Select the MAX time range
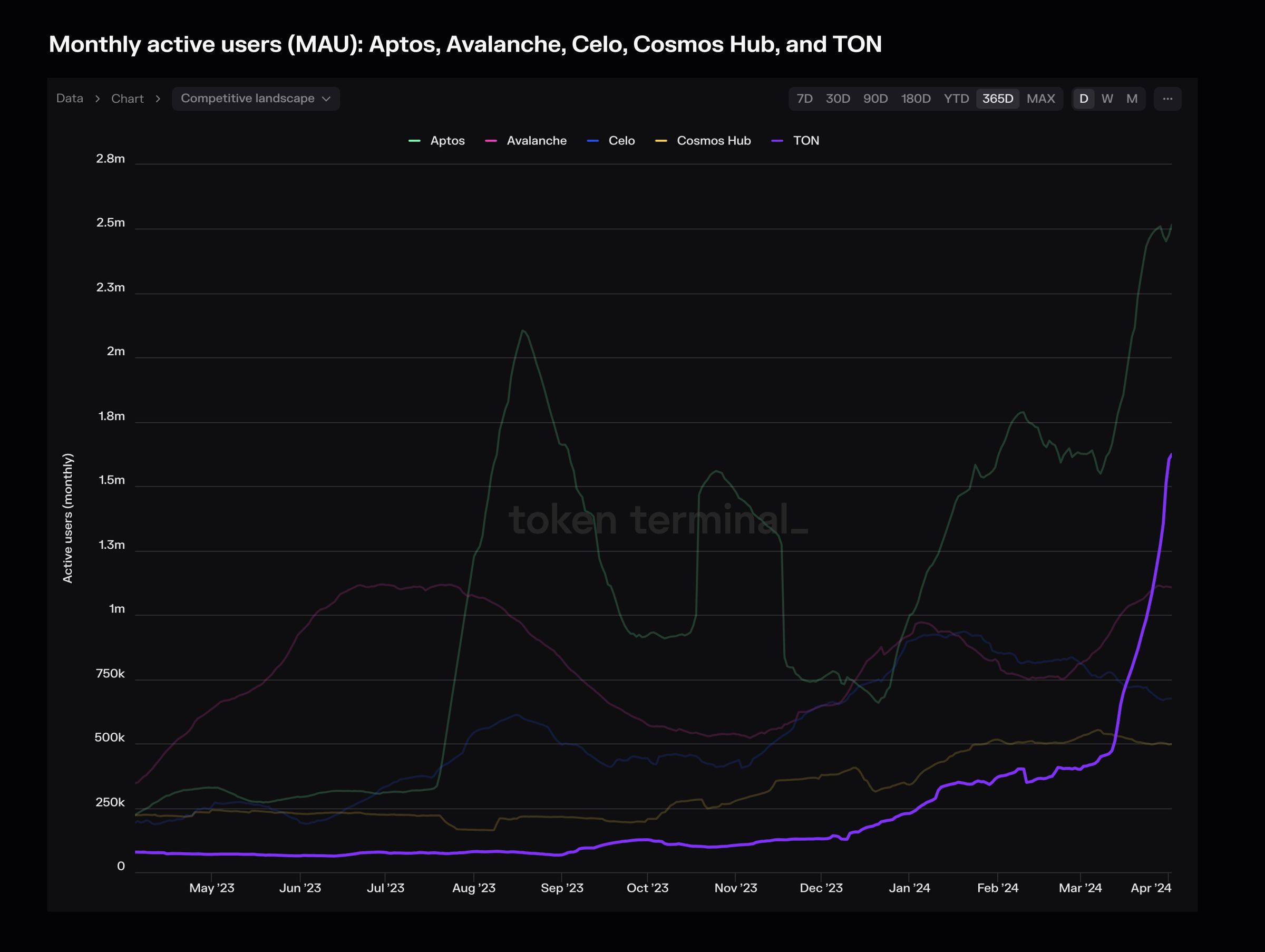Screen dimensions: 1265x952 point(1040,99)
